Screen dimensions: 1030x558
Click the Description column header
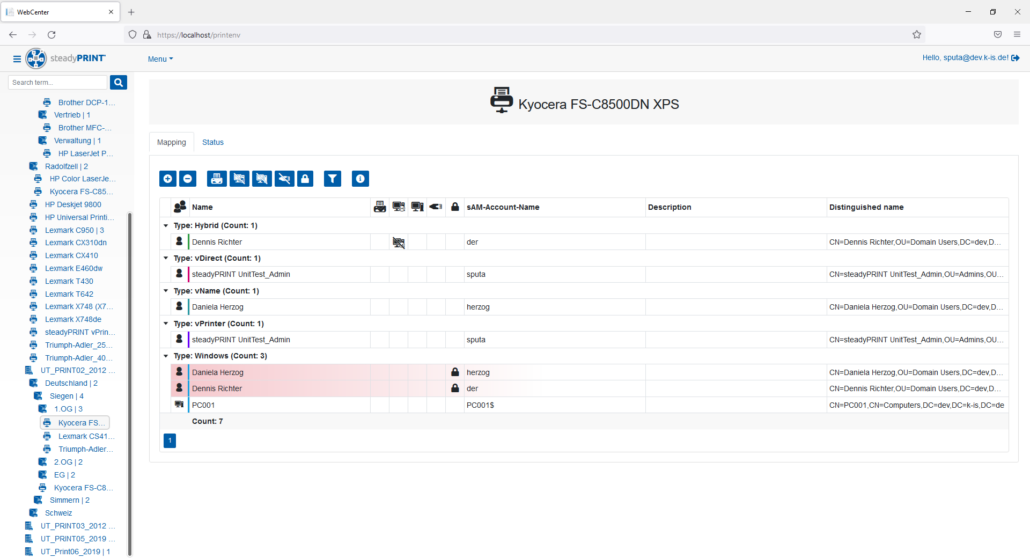[x=669, y=207]
